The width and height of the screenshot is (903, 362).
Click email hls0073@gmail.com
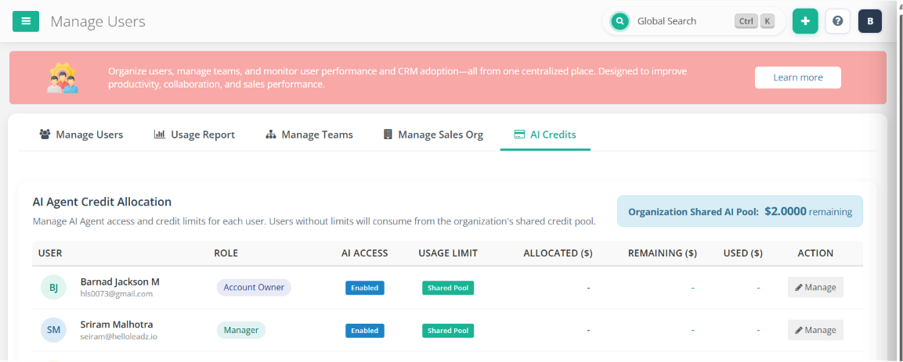[x=116, y=294]
